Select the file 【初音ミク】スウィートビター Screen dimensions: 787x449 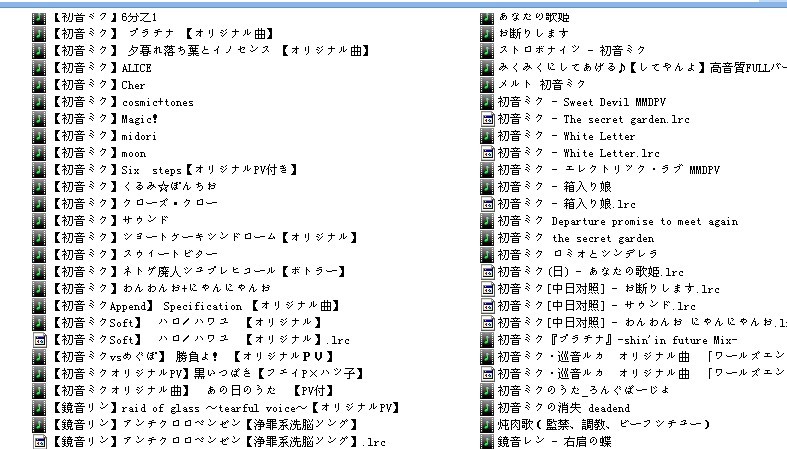(136, 254)
